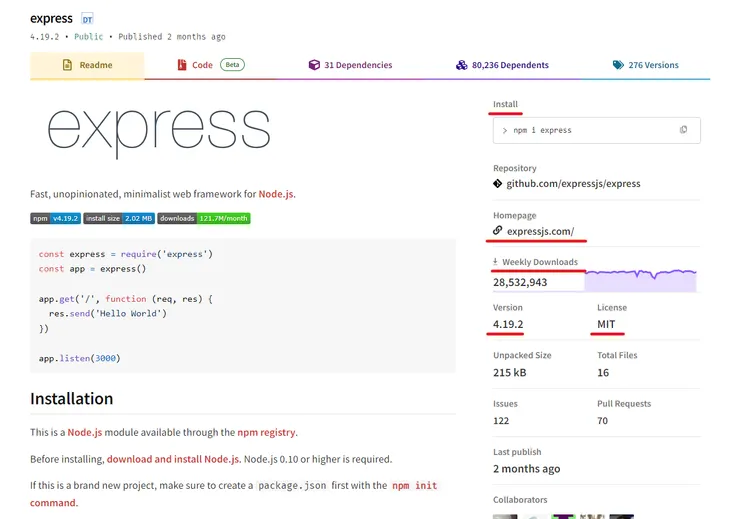
Task: Click the red Code file icon
Action: point(182,65)
